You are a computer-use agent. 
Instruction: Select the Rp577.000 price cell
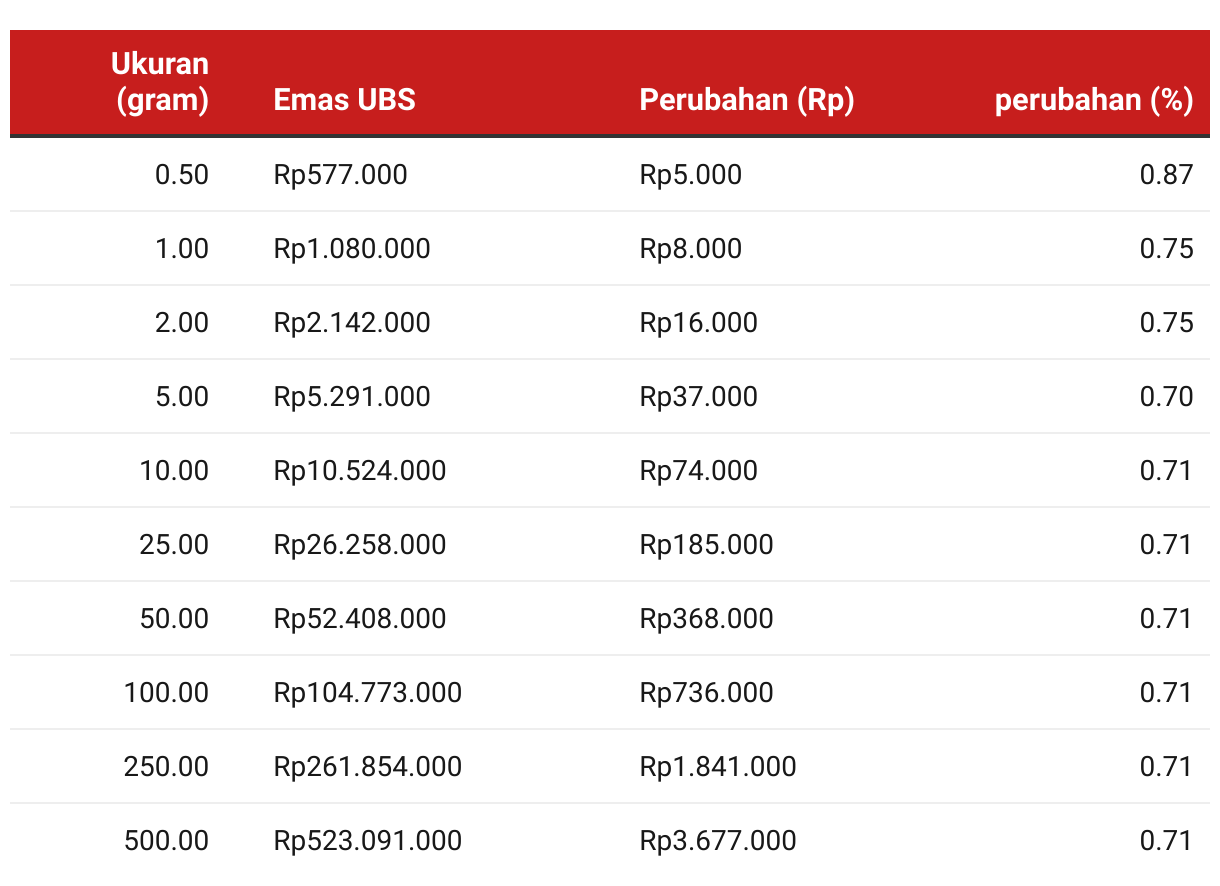(341, 175)
